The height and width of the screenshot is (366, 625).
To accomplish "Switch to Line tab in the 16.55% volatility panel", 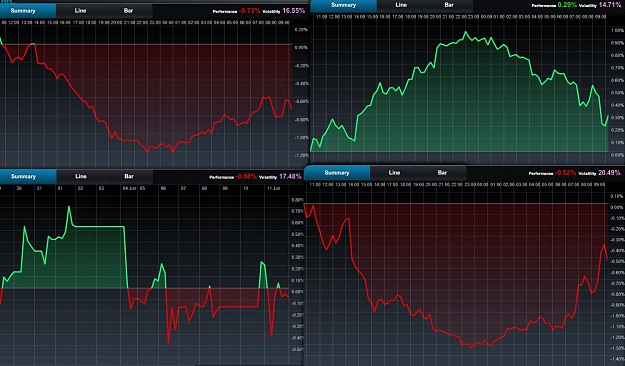I will (81, 11).
